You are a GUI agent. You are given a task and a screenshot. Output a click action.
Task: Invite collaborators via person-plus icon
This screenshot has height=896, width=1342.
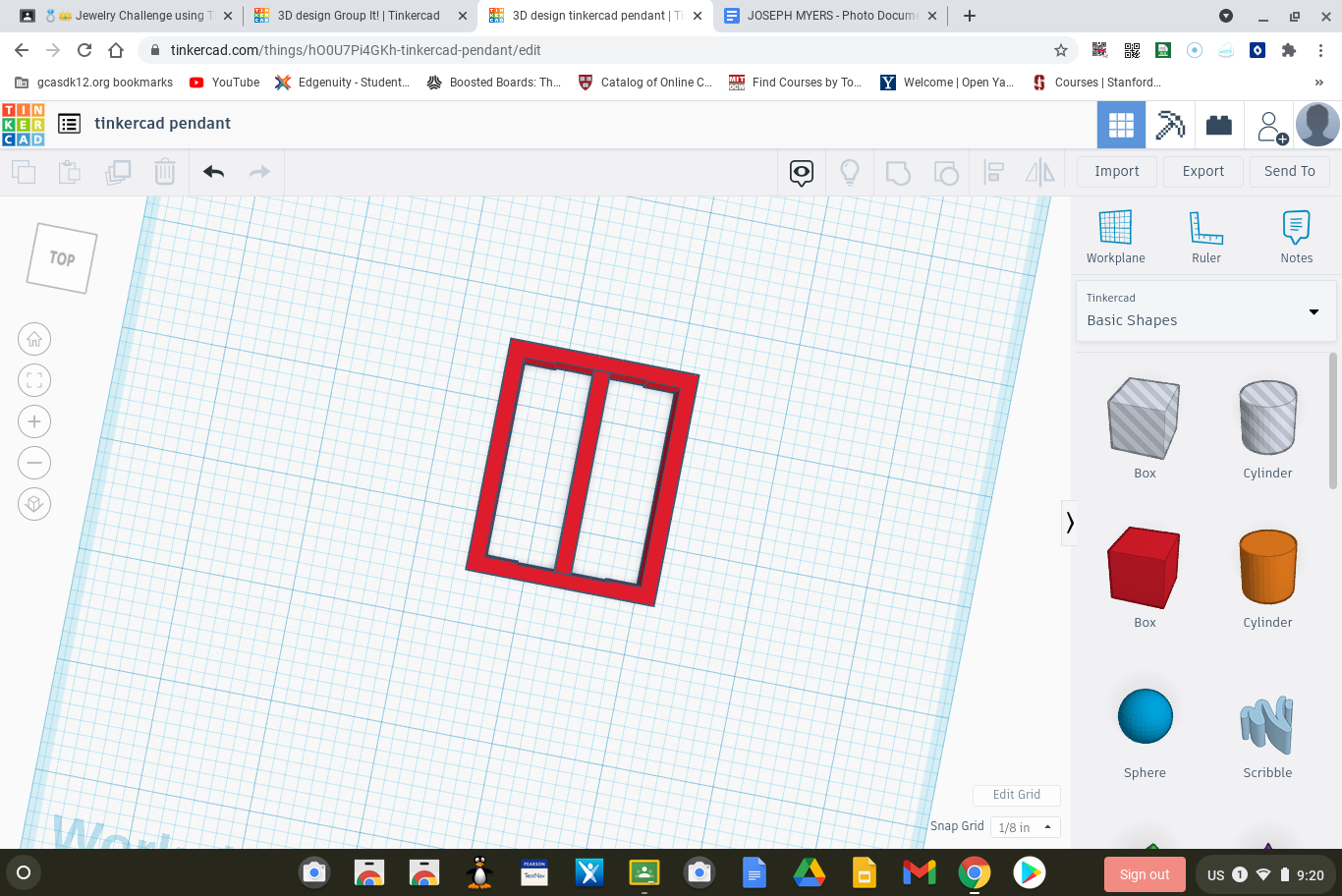pos(1269,124)
